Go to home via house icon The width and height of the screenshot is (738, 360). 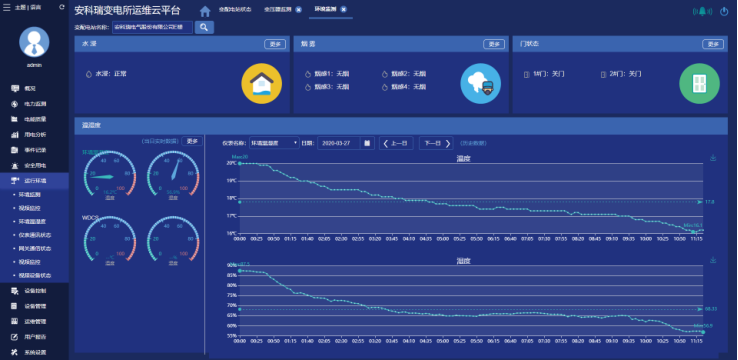205,11
